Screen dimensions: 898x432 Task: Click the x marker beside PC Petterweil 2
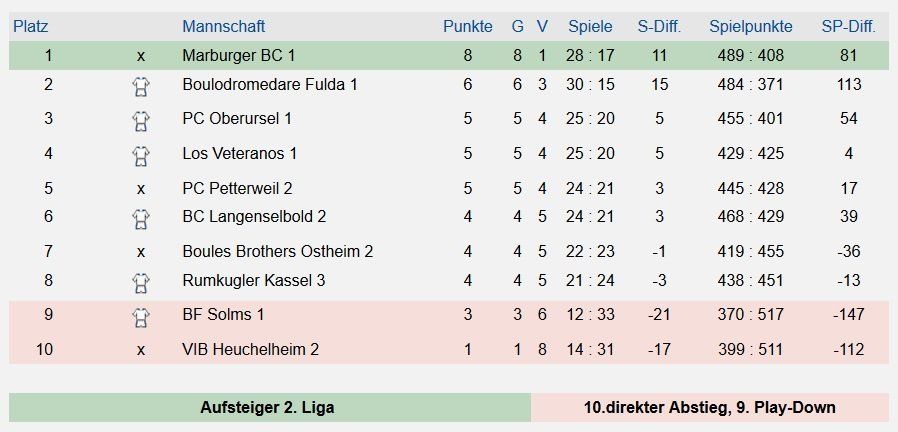[x=141, y=188]
